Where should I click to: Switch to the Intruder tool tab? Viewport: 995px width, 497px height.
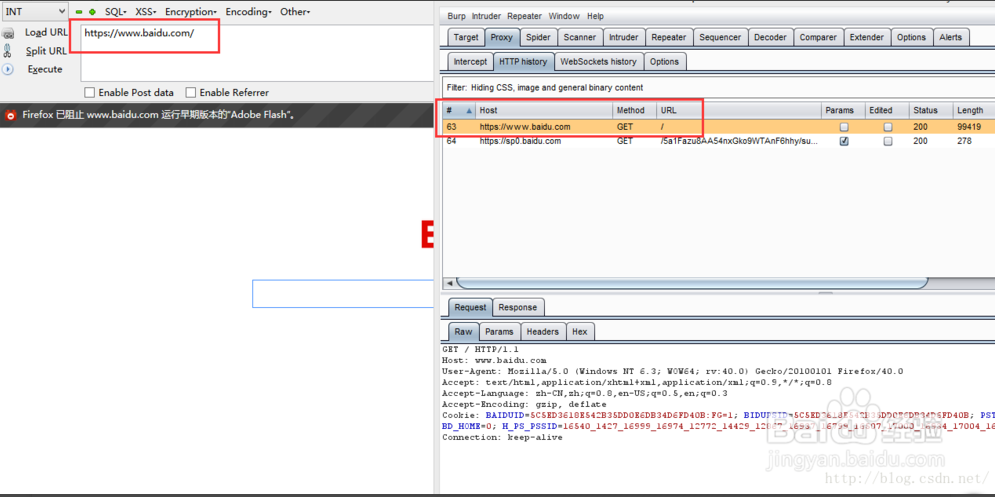pyautogui.click(x=624, y=37)
